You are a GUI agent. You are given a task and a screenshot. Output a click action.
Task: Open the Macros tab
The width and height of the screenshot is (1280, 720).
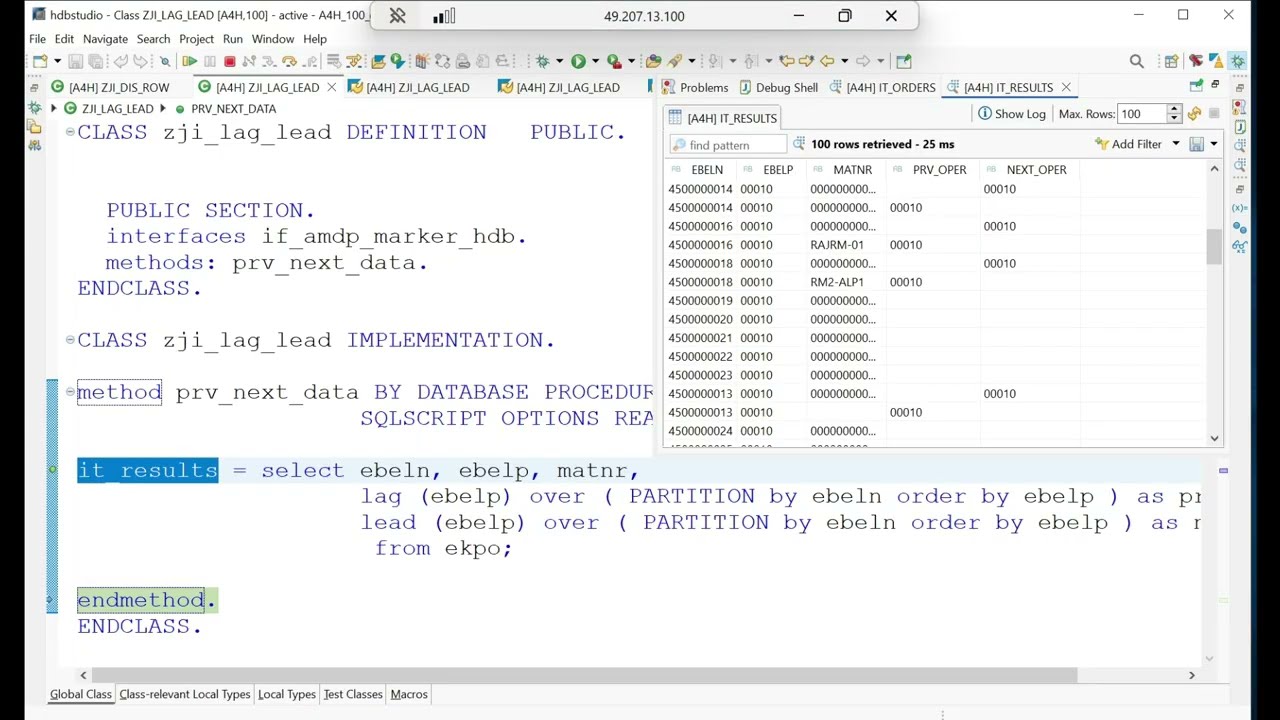coord(409,694)
